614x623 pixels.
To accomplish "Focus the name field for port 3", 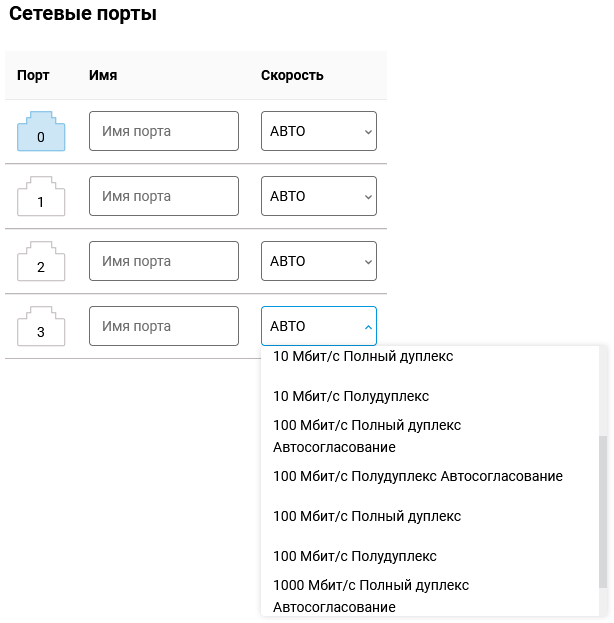I will 164,326.
